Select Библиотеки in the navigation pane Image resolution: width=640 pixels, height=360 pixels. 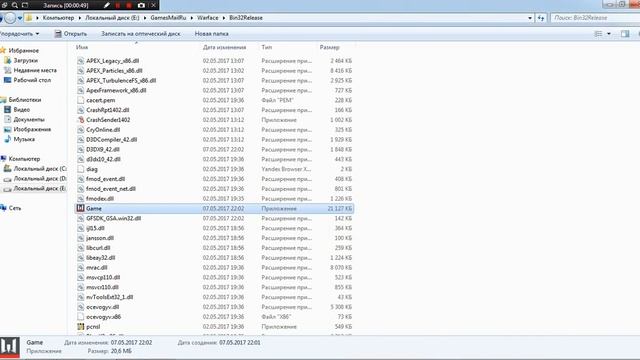(25, 100)
